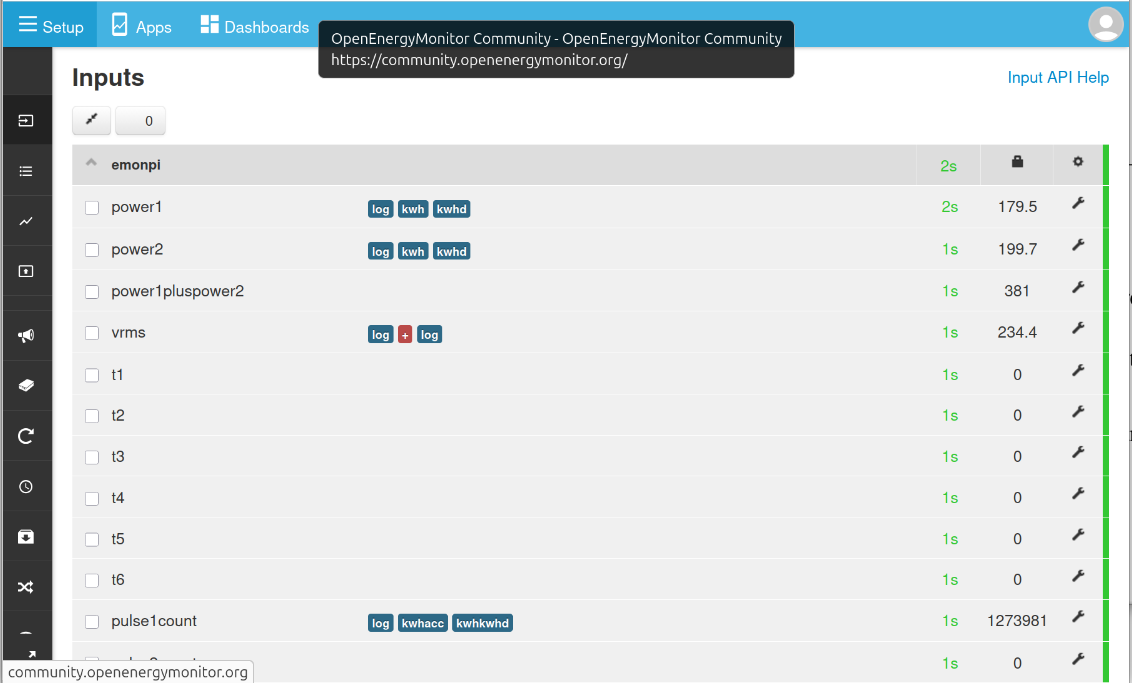This screenshot has width=1132, height=683.
Task: Open the megaphone sidebar icon
Action: (x=26, y=336)
